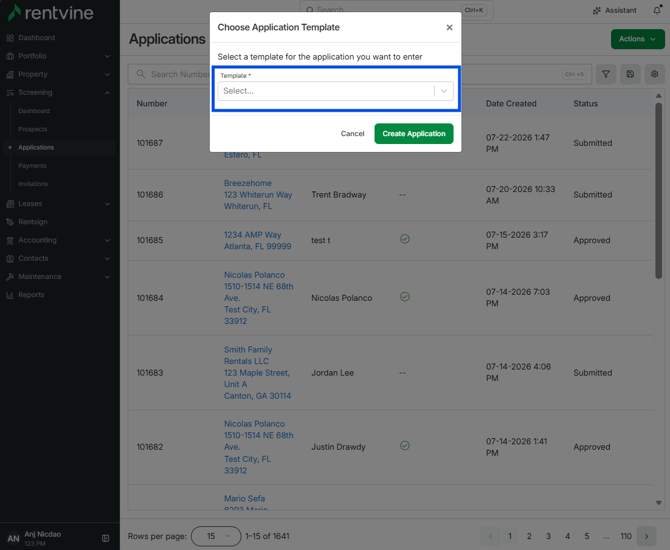This screenshot has width=670, height=550.
Task: Click the Dashboard grid icon
Action: (10, 38)
